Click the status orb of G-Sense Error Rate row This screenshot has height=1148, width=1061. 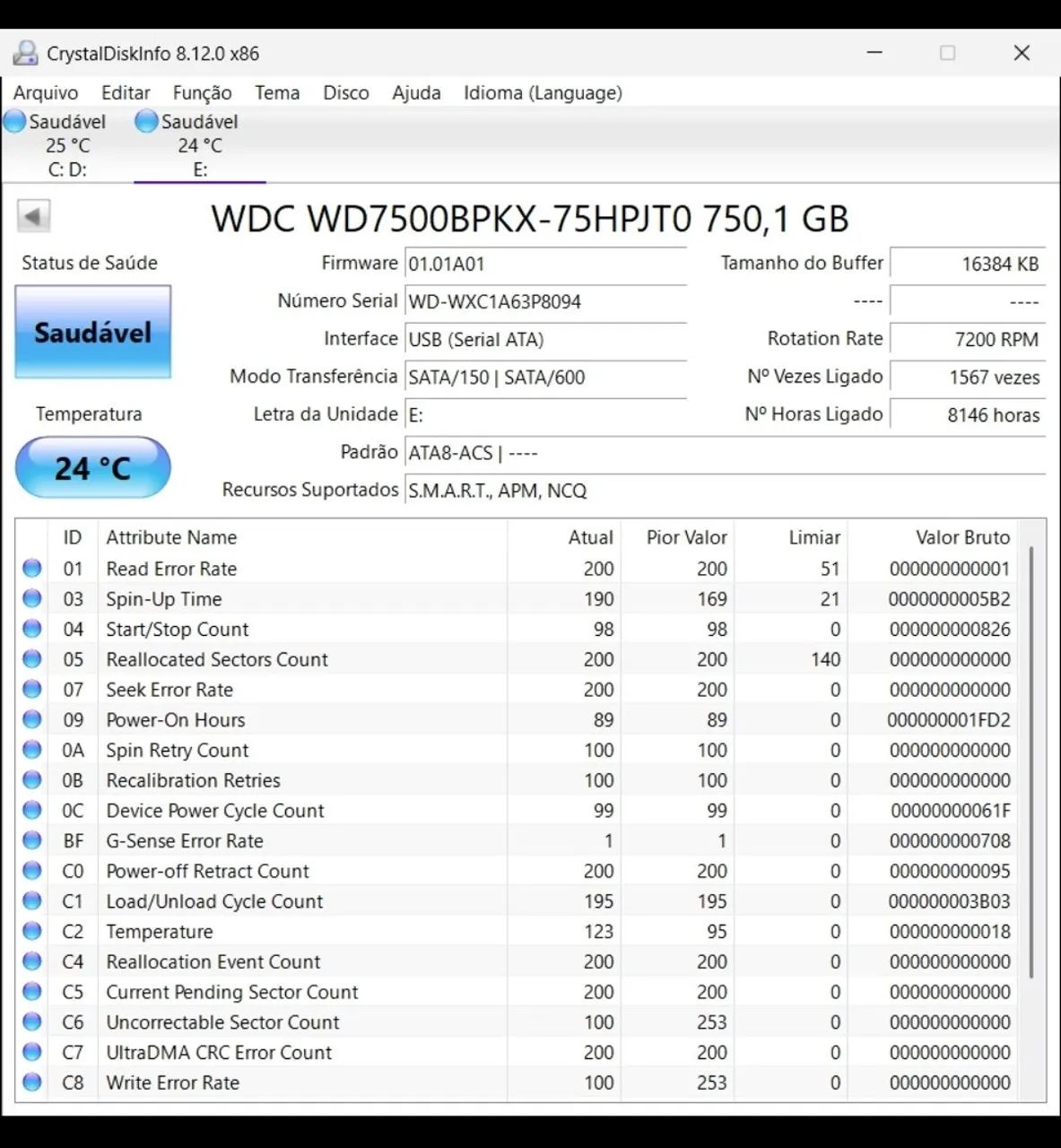pos(32,840)
